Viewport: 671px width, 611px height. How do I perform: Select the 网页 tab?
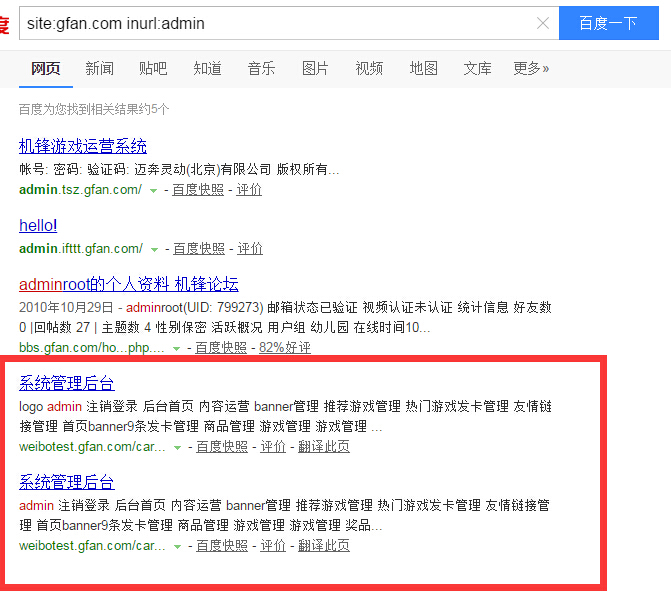(x=46, y=68)
